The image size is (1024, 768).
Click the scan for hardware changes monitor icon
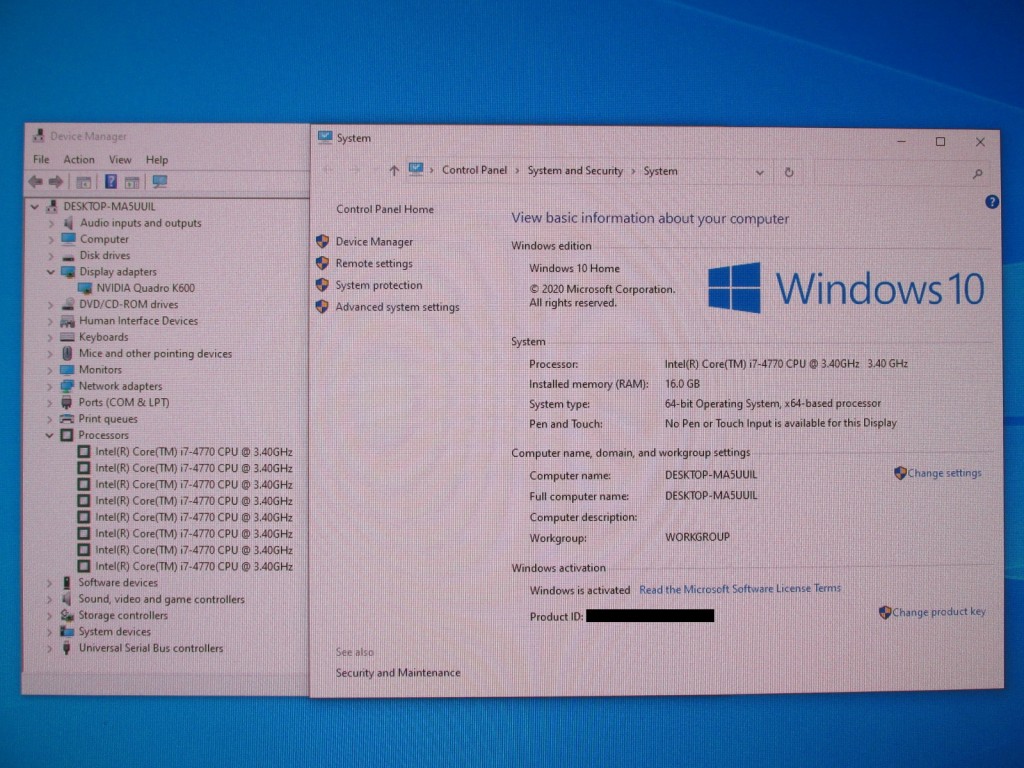[x=160, y=182]
